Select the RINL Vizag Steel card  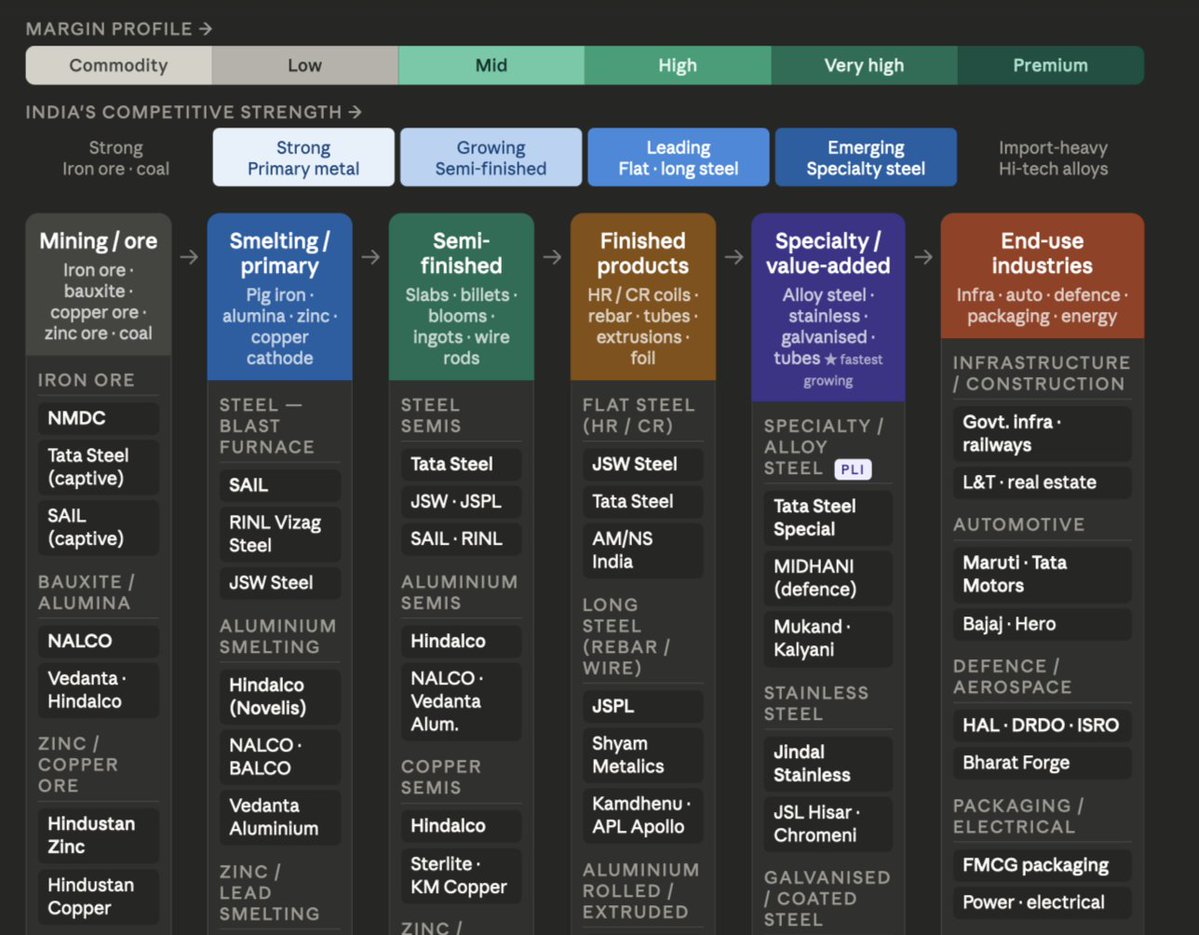pyautogui.click(x=280, y=534)
